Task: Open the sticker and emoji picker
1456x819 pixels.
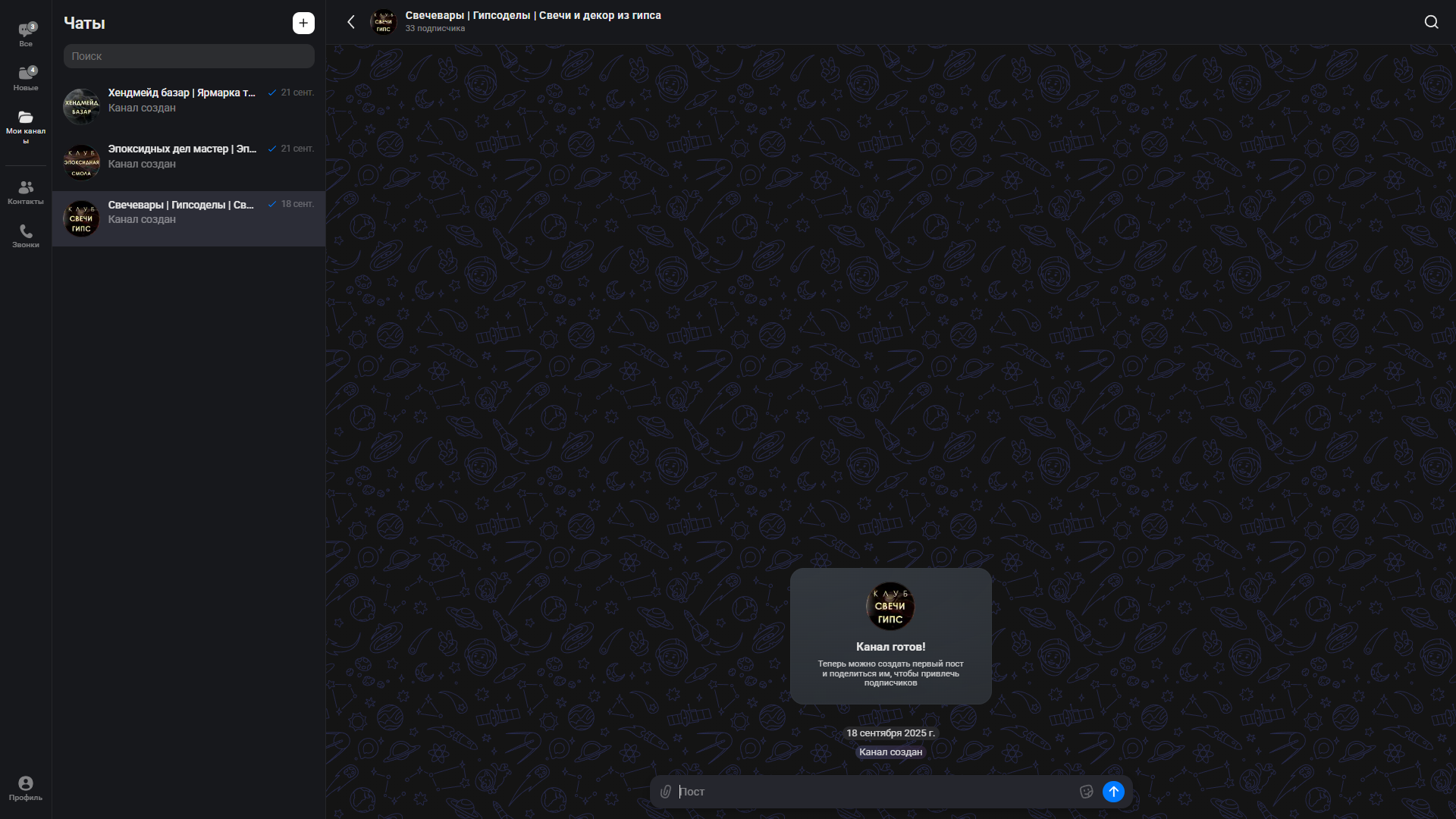Action: [1086, 792]
